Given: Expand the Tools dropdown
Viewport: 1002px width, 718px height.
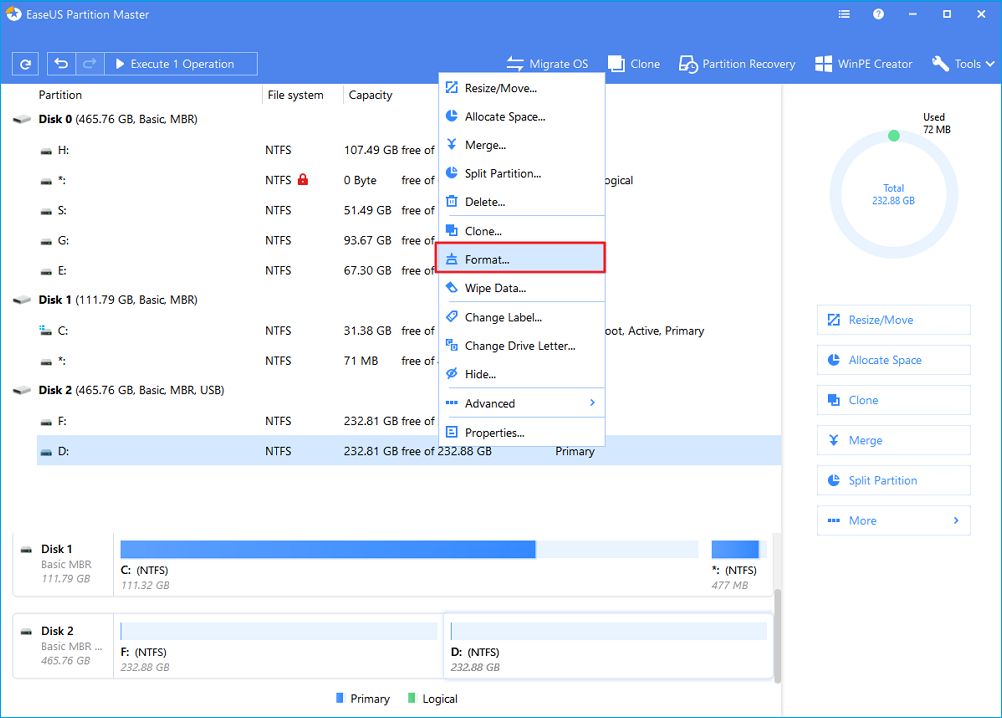Looking at the screenshot, I should (963, 64).
